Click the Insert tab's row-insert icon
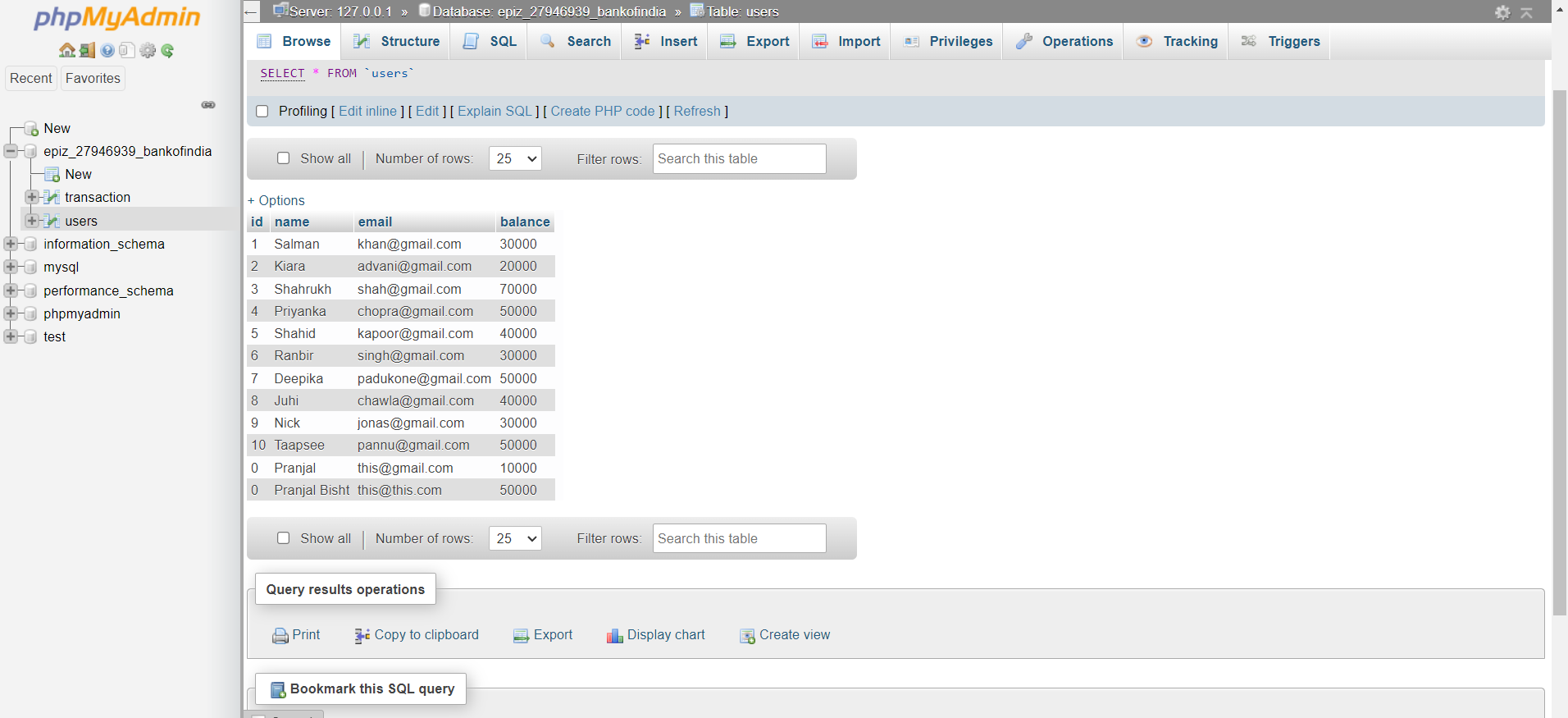This screenshot has width=1568, height=718. (642, 41)
